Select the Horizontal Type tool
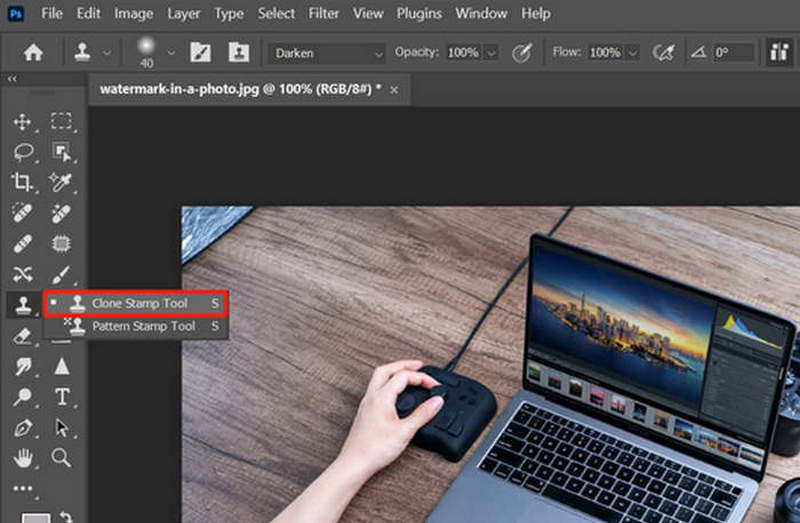This screenshot has width=800, height=523. click(62, 396)
